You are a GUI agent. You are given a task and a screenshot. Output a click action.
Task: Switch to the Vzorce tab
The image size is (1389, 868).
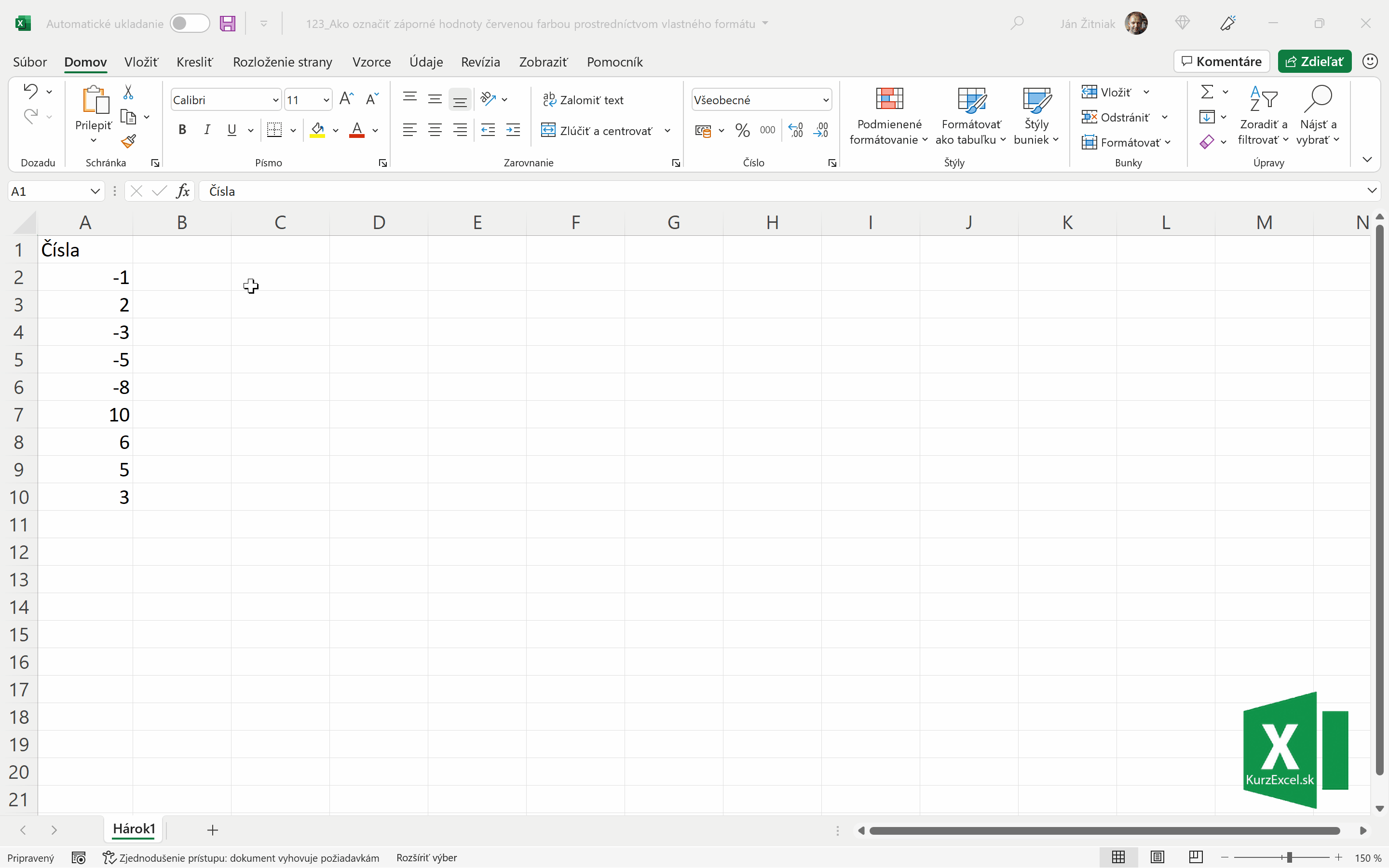371,62
